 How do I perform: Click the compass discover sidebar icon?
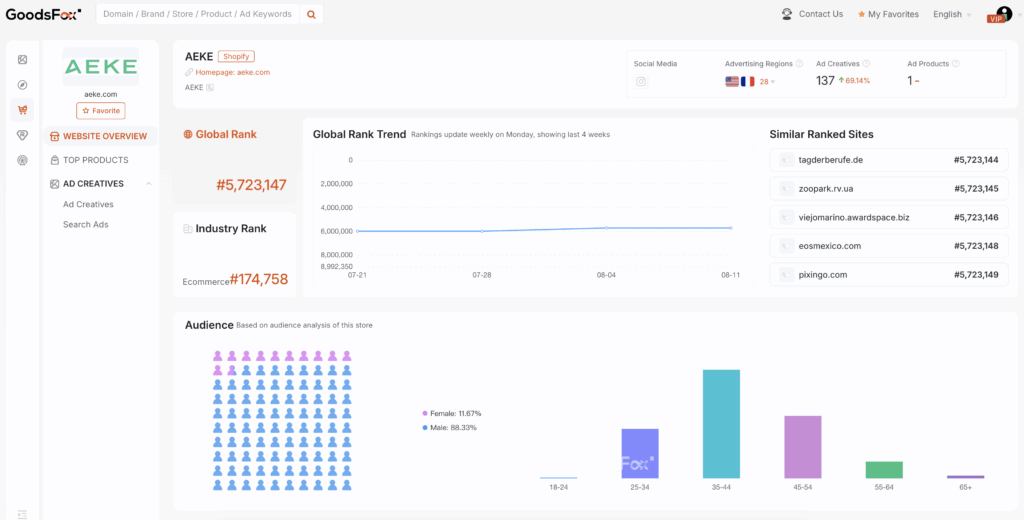[x=23, y=85]
